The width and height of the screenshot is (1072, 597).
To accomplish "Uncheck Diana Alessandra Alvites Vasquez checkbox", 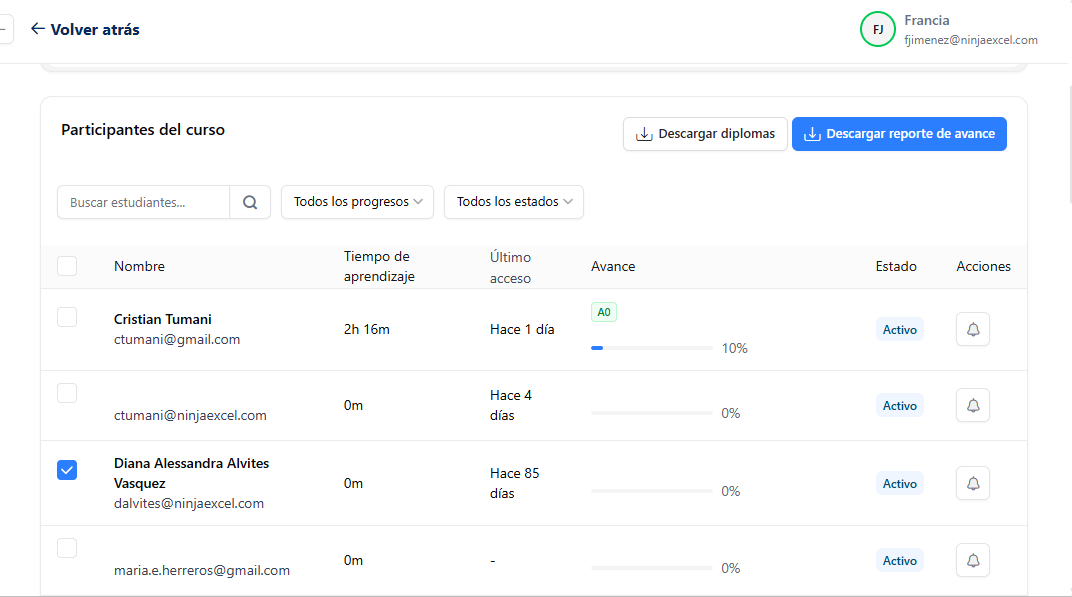I will [67, 470].
